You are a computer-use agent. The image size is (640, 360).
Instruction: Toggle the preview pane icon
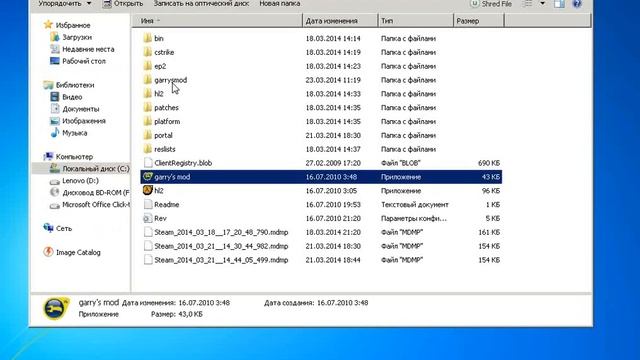coord(559,4)
